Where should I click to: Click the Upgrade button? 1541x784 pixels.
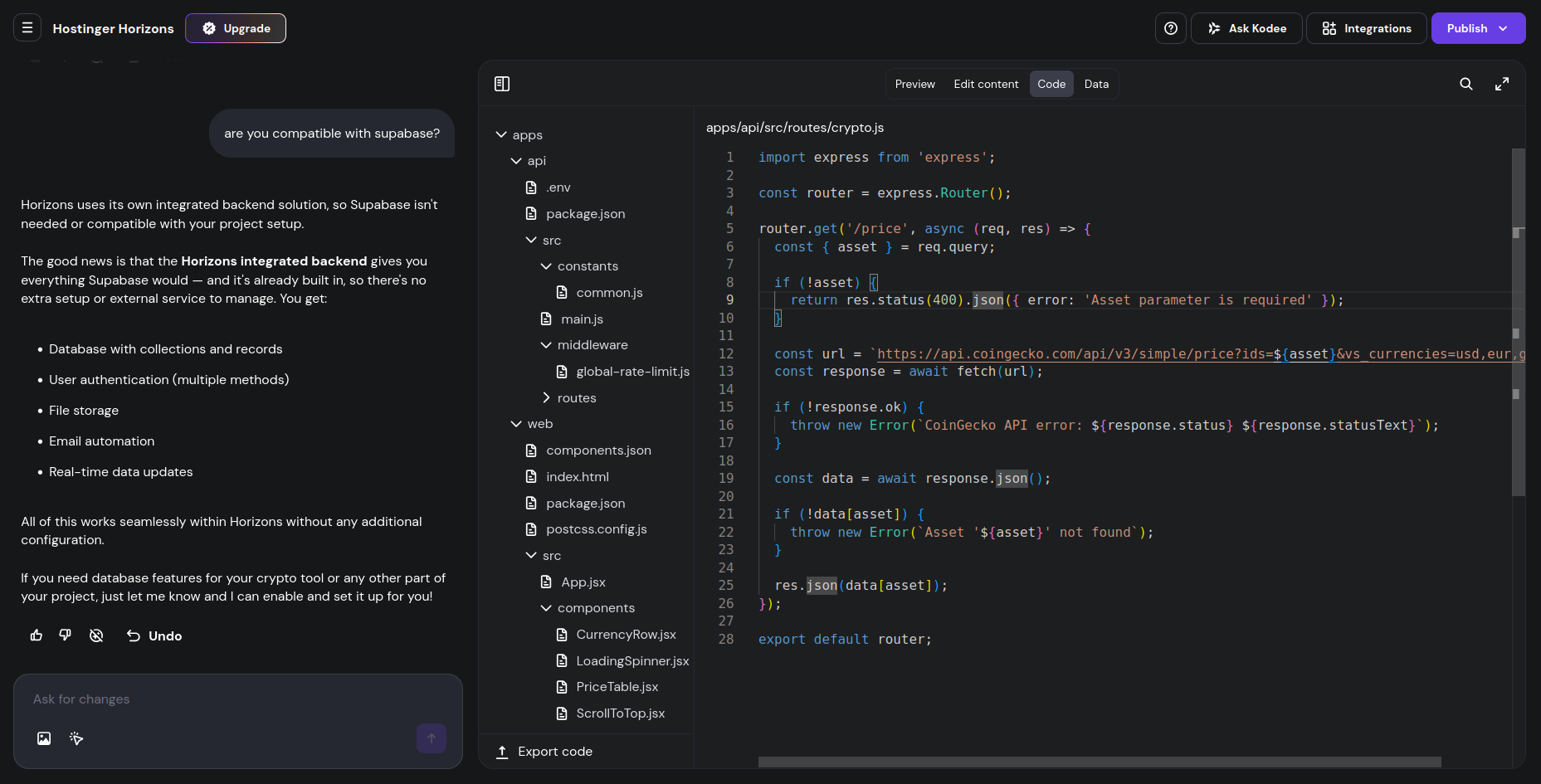tap(236, 28)
